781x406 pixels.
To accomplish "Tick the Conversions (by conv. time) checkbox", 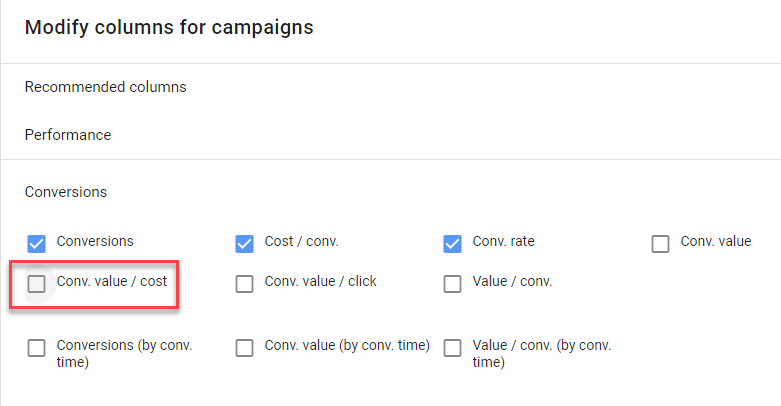I will point(37,348).
